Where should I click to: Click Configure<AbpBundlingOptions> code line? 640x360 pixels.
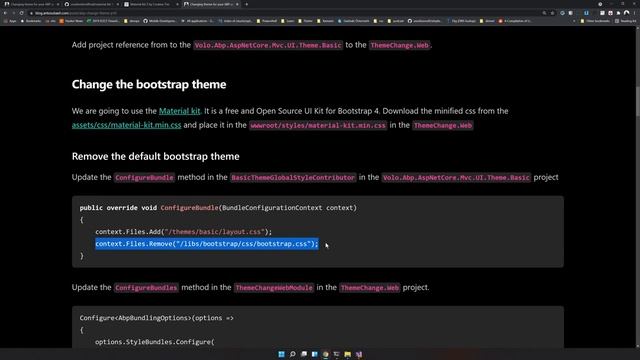click(x=156, y=318)
